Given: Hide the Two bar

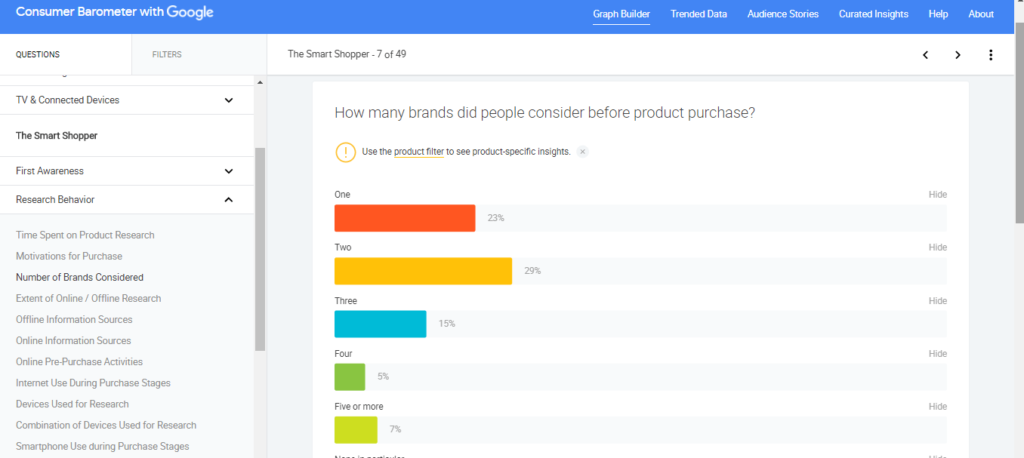Looking at the screenshot, I should pos(938,248).
